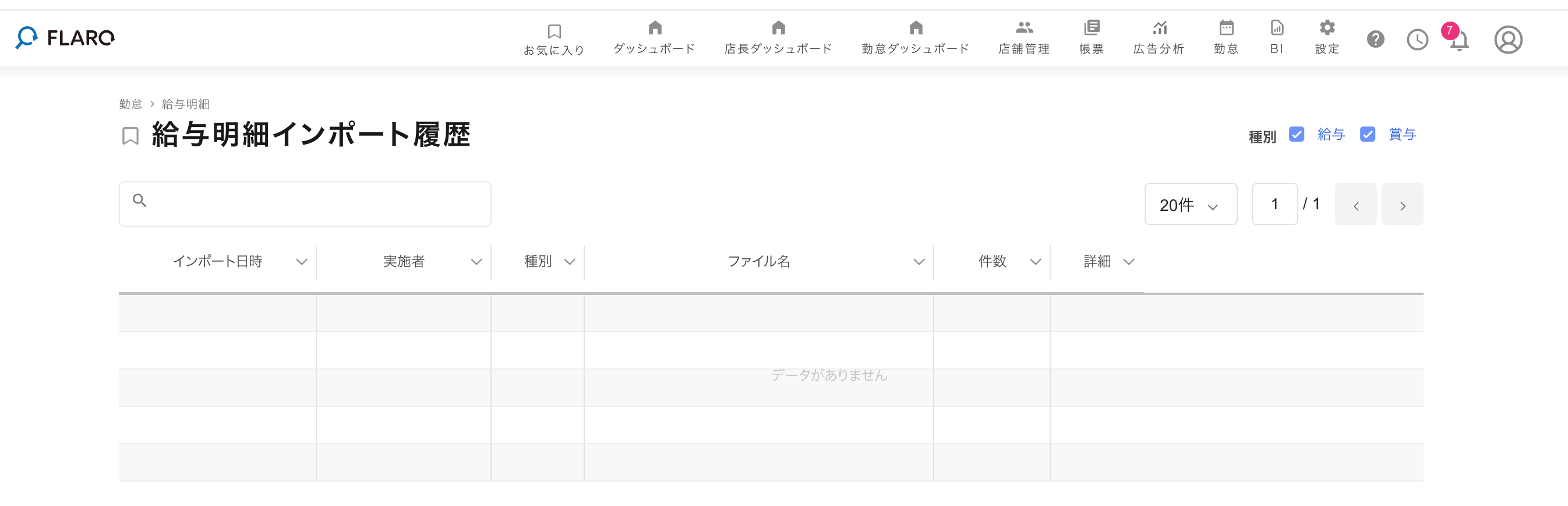This screenshot has width=1568, height=506.
Task: Expand インポート日時 column dropdown
Action: pyautogui.click(x=301, y=262)
